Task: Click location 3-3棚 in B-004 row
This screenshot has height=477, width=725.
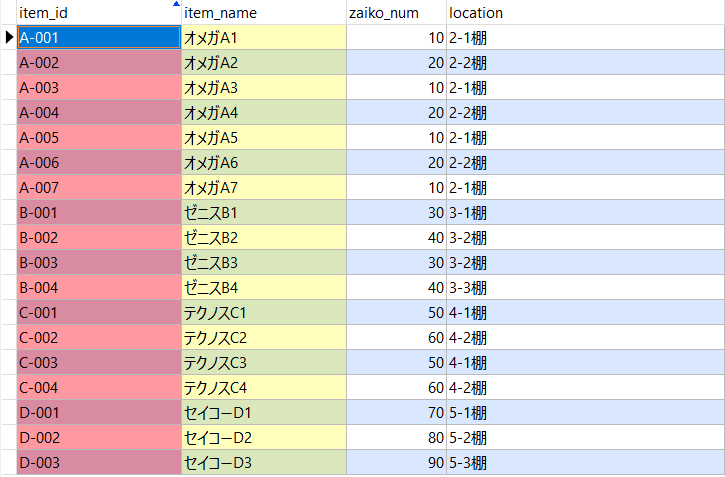Action: [585, 287]
